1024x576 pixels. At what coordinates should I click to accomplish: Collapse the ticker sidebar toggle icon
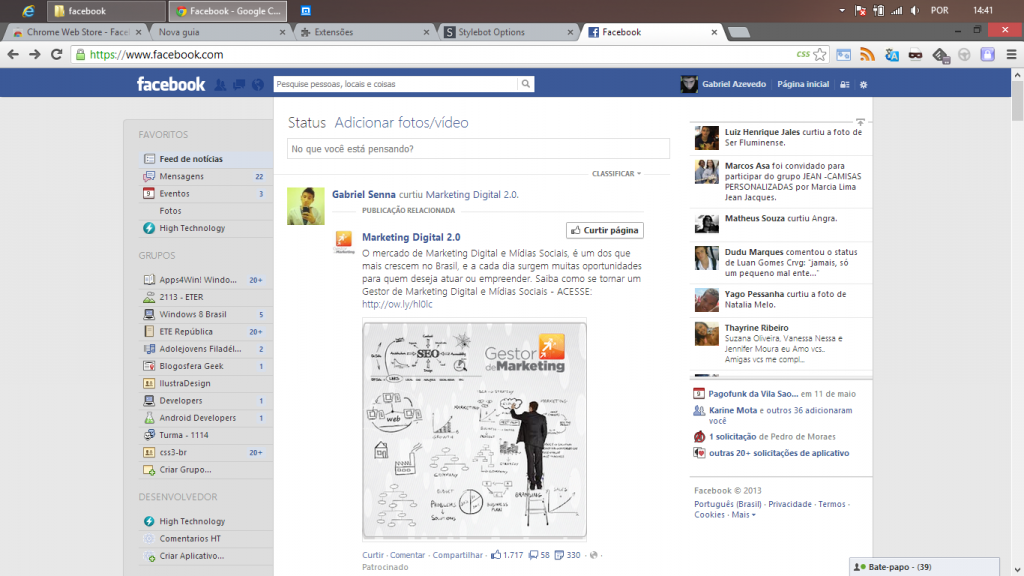pyautogui.click(x=860, y=122)
